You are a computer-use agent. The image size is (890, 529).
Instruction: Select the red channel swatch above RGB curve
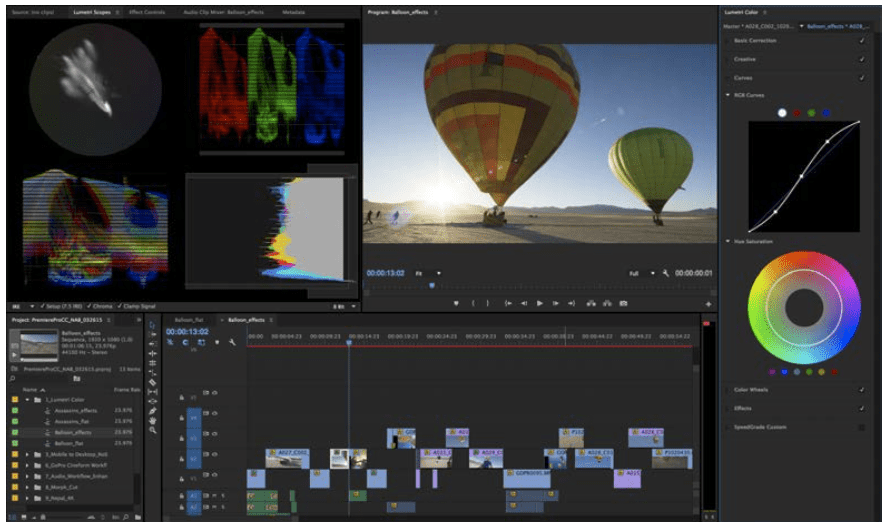coord(797,113)
